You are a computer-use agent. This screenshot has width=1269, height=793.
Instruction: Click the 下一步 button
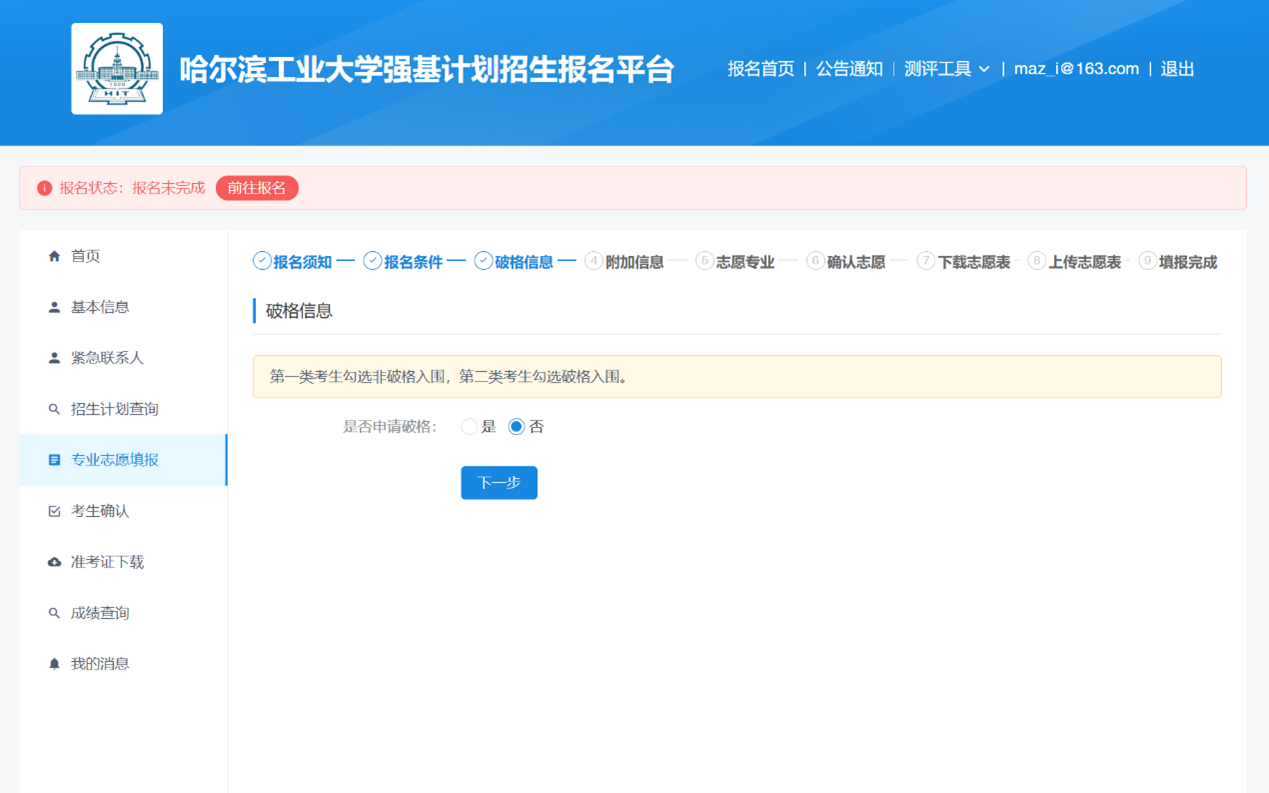499,483
